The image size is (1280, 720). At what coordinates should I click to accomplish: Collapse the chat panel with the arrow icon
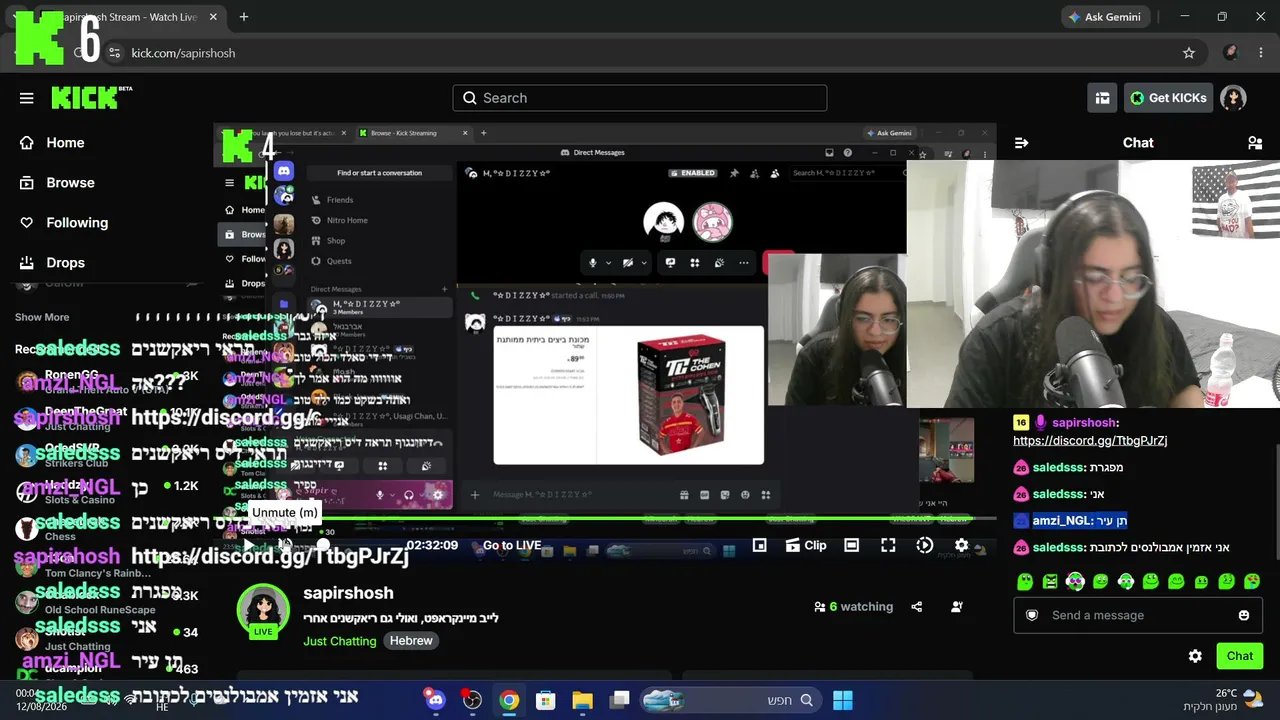(x=1021, y=143)
